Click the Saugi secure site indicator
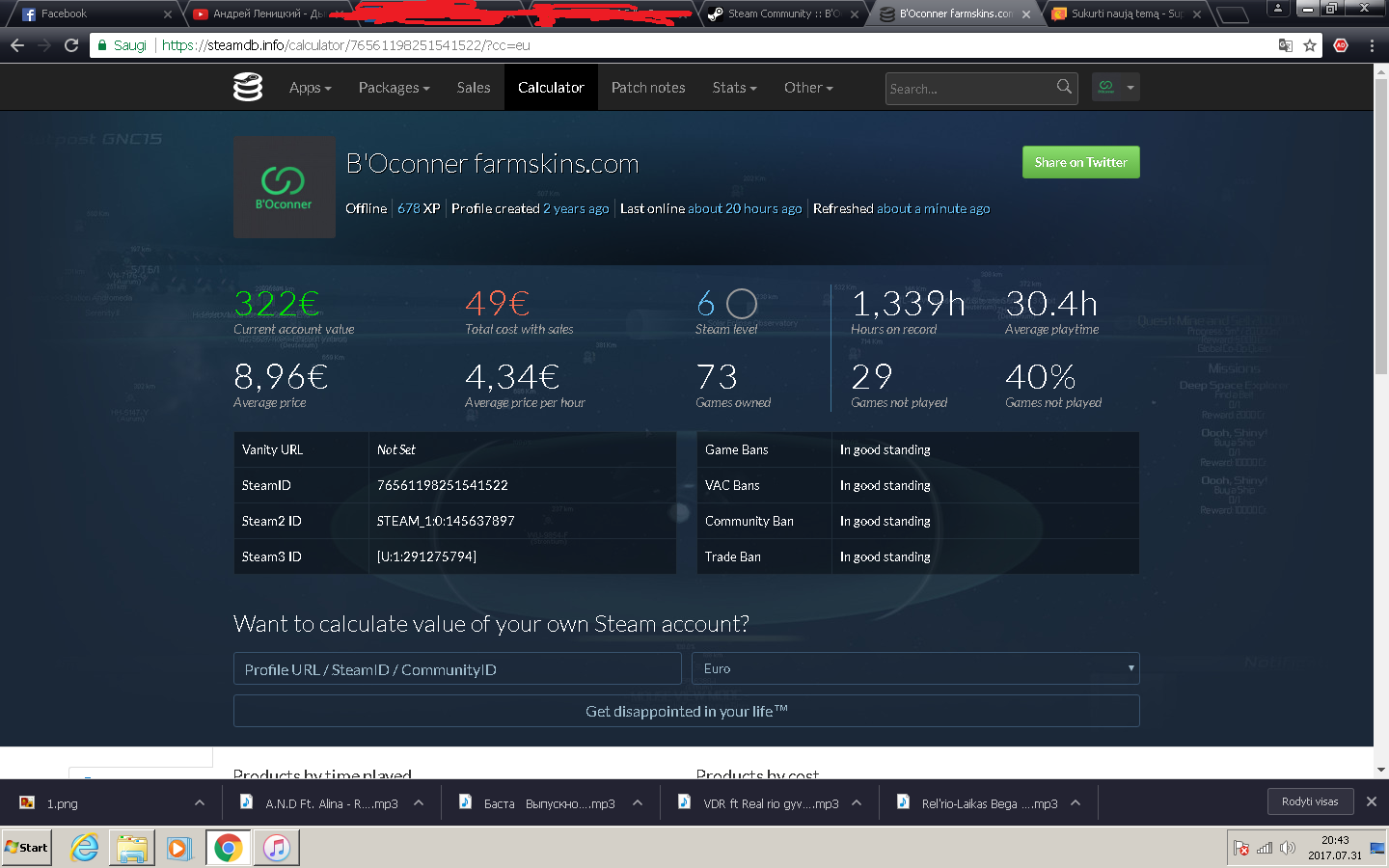 pyautogui.click(x=123, y=45)
